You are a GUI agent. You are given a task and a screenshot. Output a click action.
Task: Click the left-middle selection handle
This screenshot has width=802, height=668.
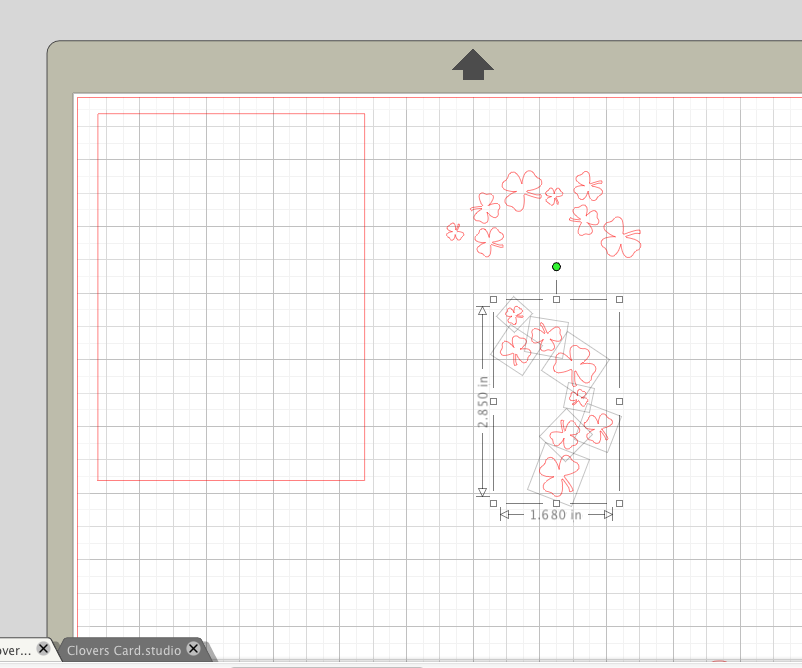click(492, 400)
